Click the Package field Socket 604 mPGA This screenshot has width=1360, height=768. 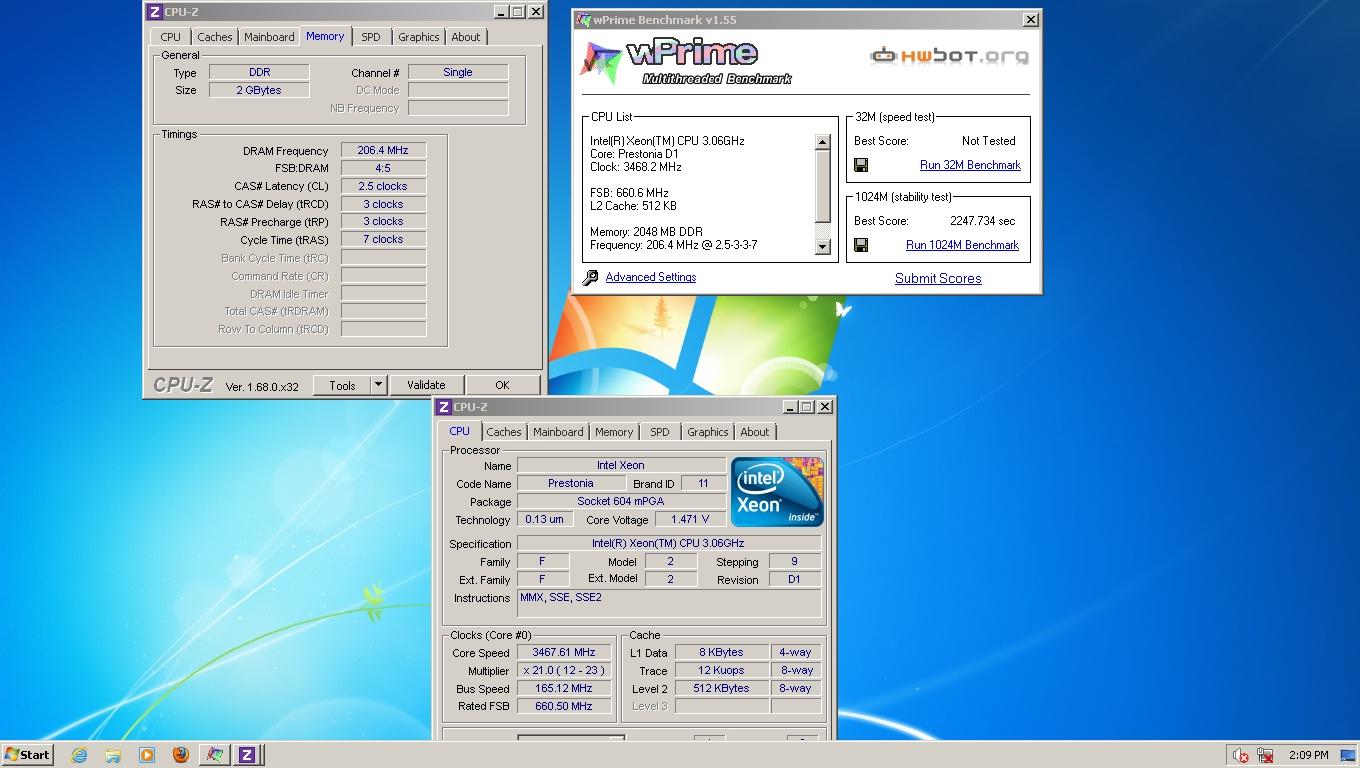click(x=621, y=501)
